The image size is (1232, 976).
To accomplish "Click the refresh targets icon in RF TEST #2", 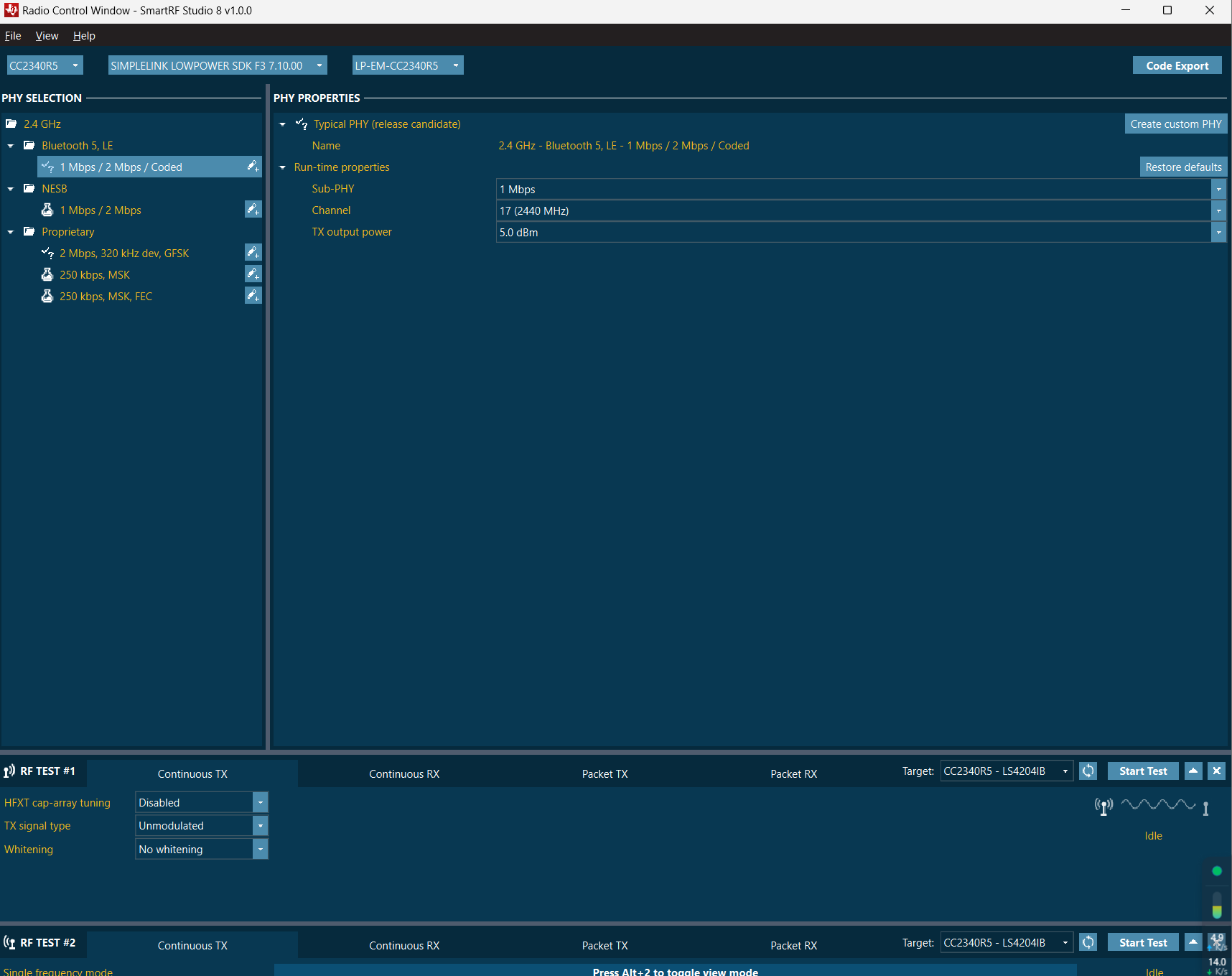I will pos(1088,942).
